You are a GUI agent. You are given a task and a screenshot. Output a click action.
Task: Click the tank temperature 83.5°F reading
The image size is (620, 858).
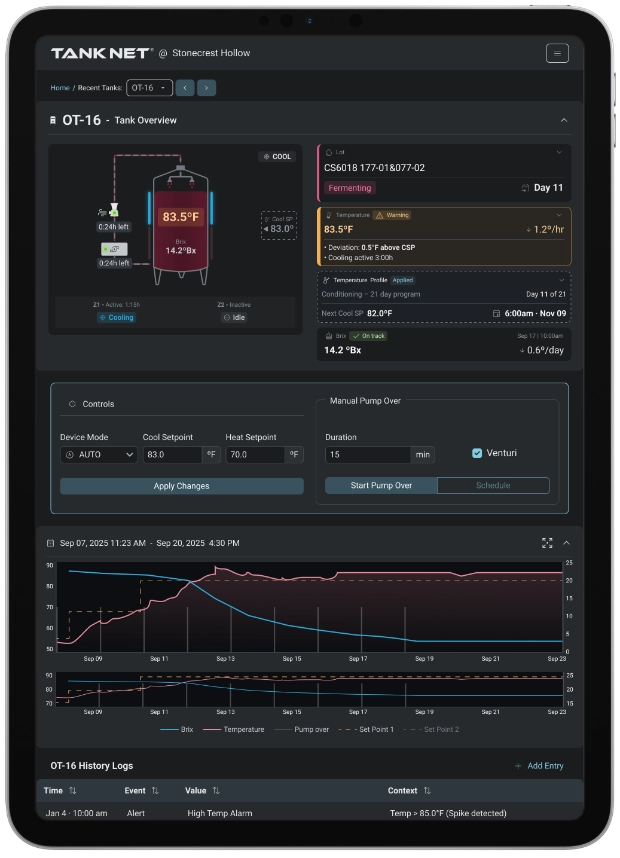(181, 217)
